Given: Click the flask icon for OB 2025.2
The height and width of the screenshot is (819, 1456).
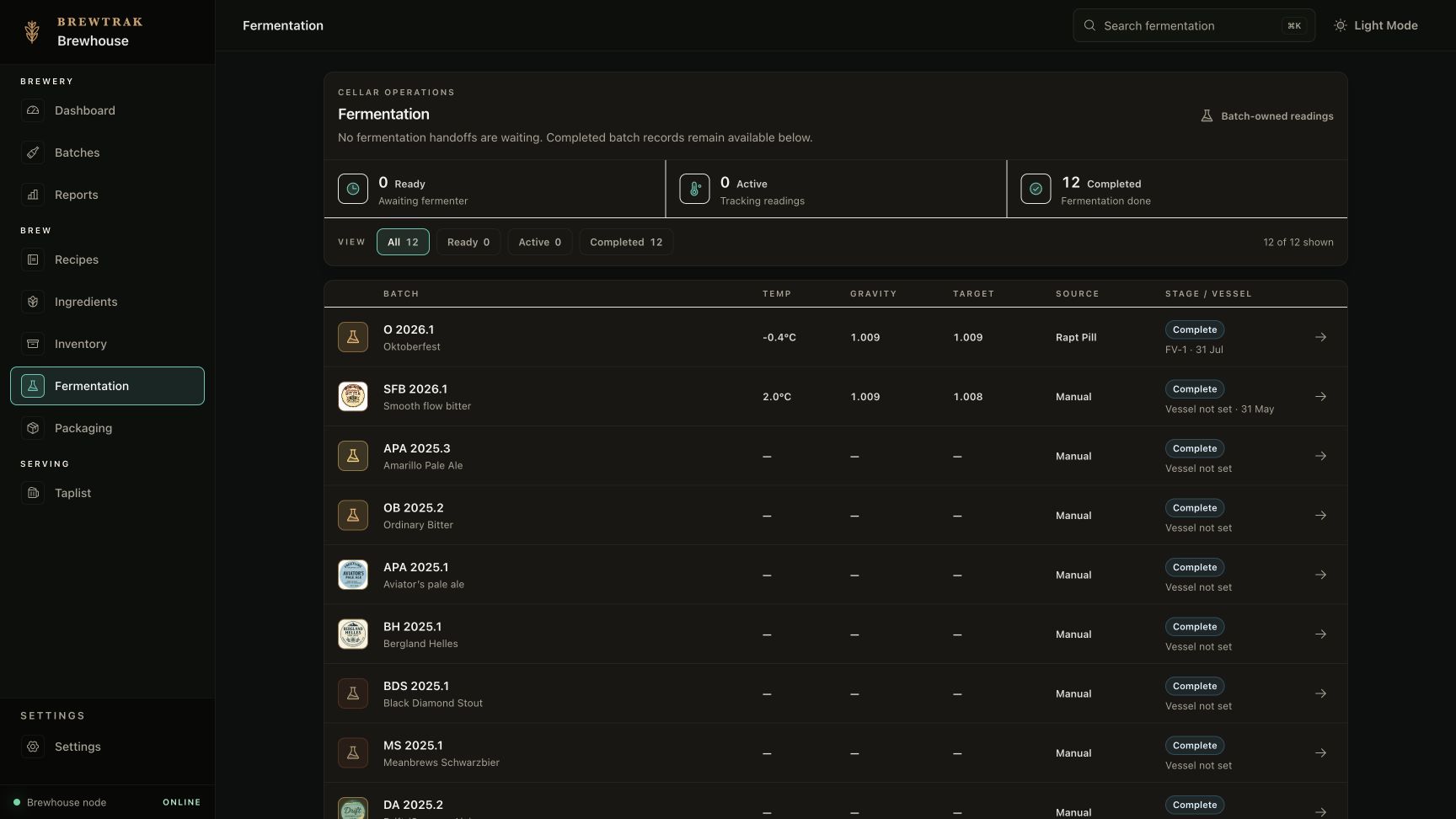Looking at the screenshot, I should (x=353, y=515).
